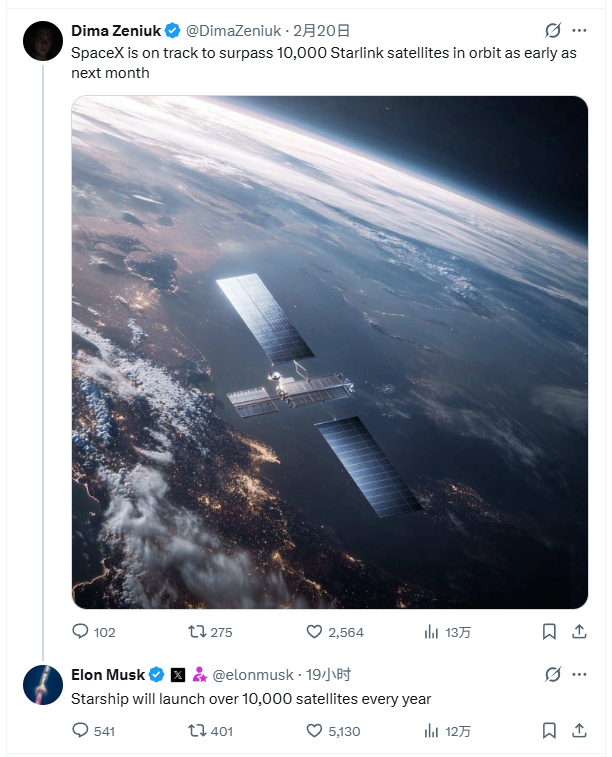
Task: Open more options on Elon Musk's tweet
Action: point(580,675)
